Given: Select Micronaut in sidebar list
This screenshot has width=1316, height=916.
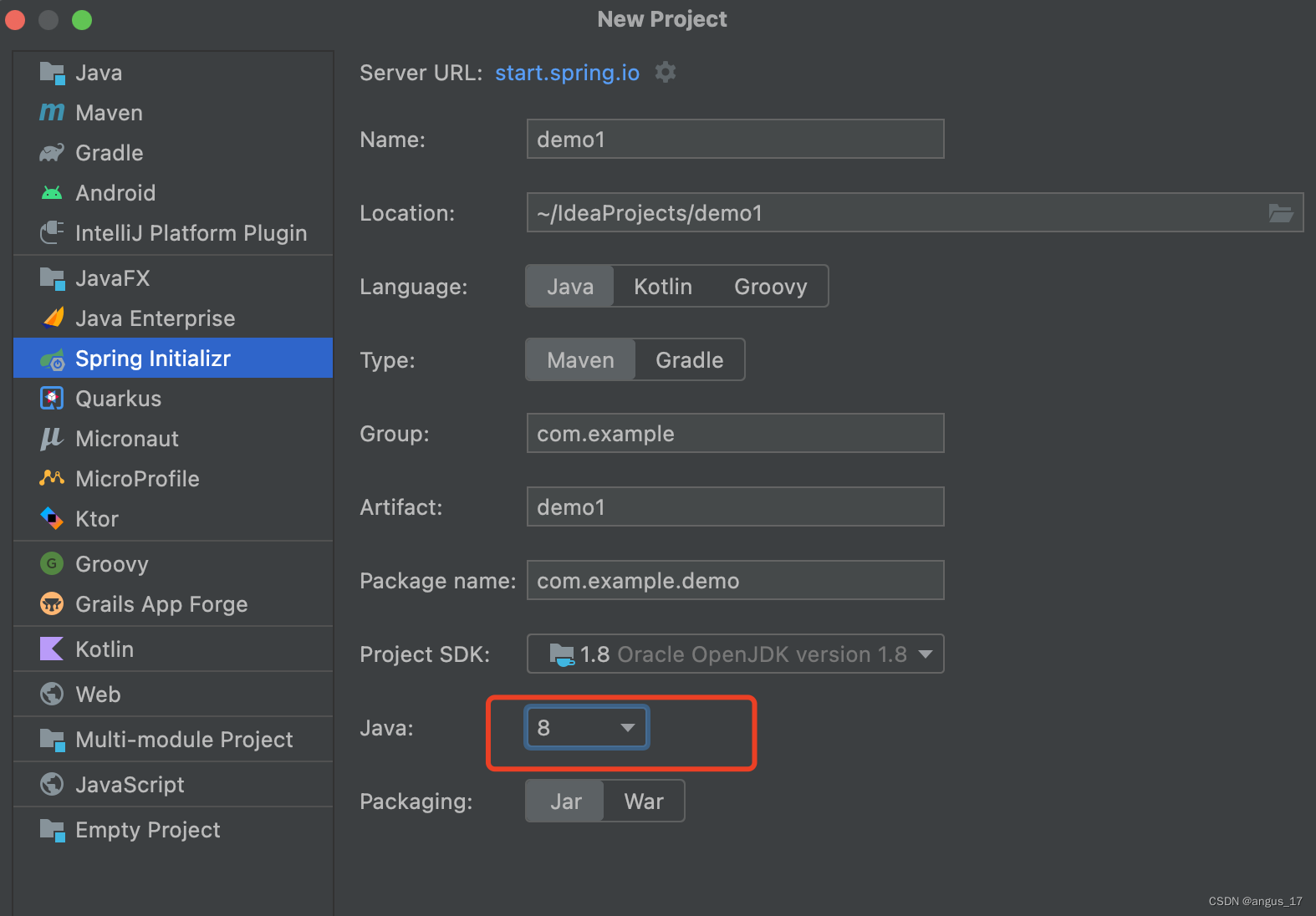Looking at the screenshot, I should coord(173,439).
